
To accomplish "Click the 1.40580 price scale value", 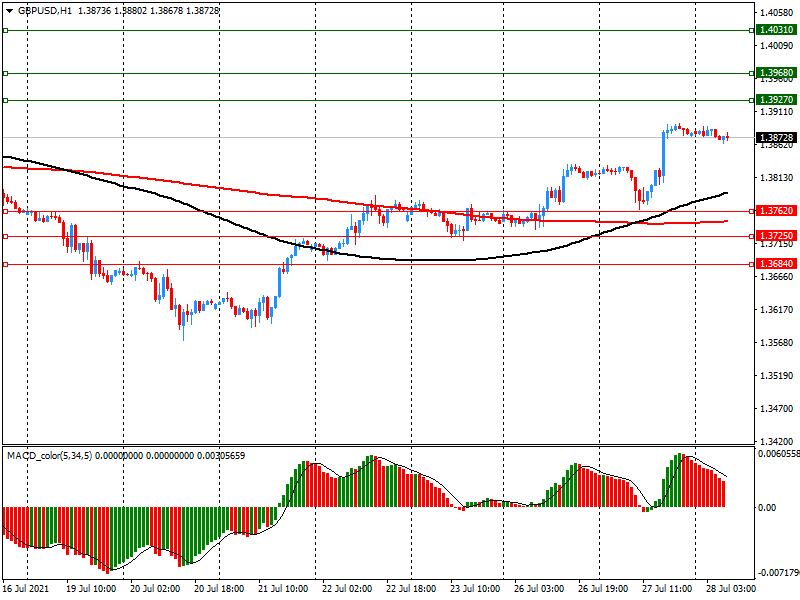I will (777, 13).
